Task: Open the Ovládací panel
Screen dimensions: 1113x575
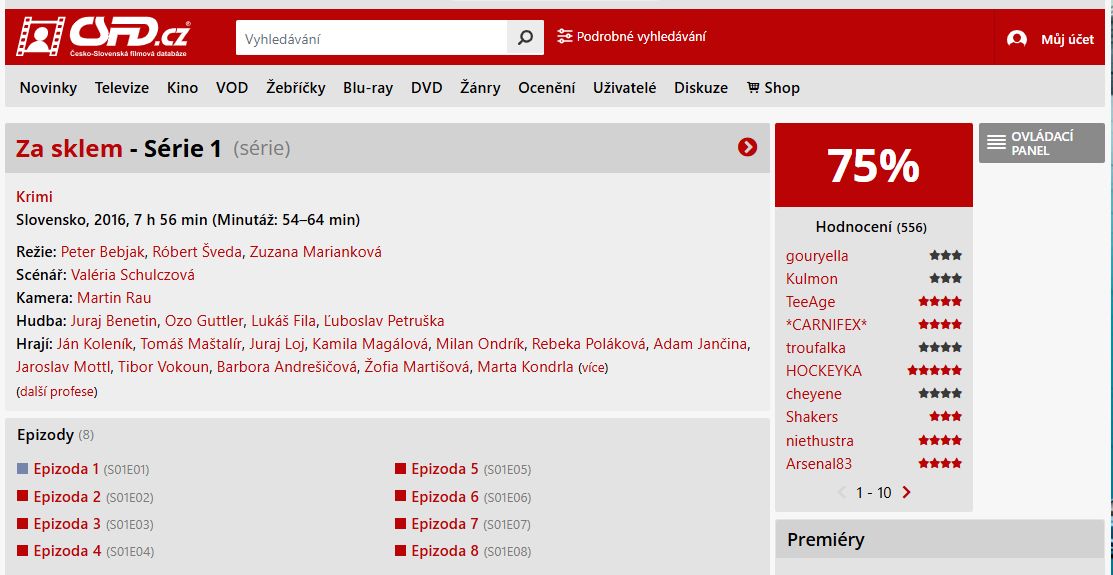Action: click(1041, 143)
